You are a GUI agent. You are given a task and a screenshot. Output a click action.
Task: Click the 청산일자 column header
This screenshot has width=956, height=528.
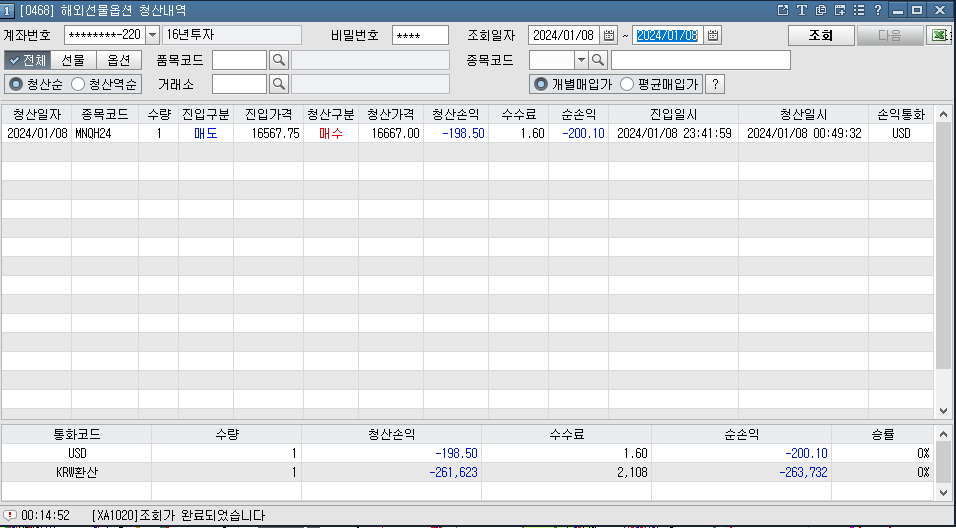tap(37, 115)
